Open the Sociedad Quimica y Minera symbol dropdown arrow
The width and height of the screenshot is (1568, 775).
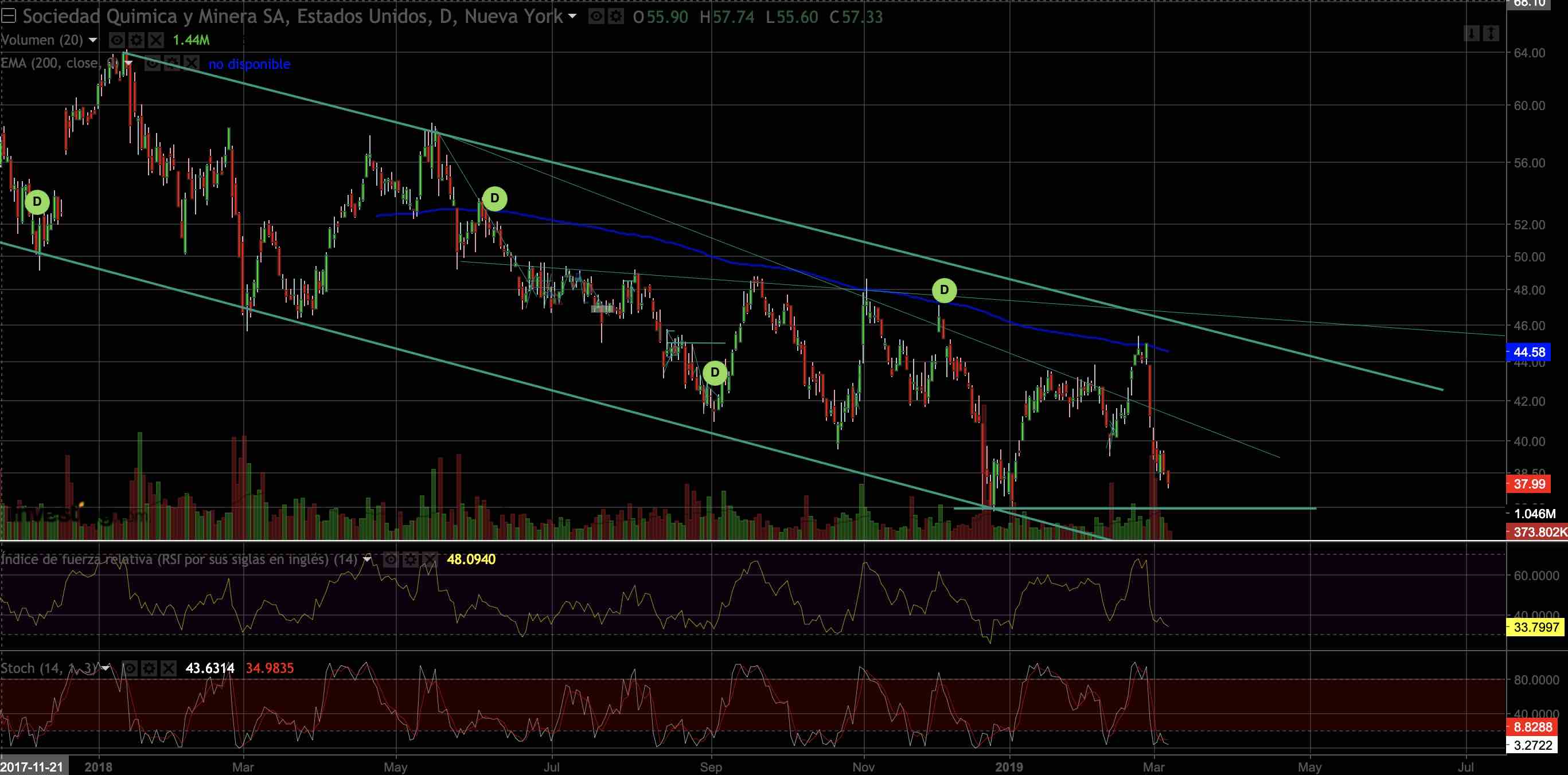tap(572, 17)
